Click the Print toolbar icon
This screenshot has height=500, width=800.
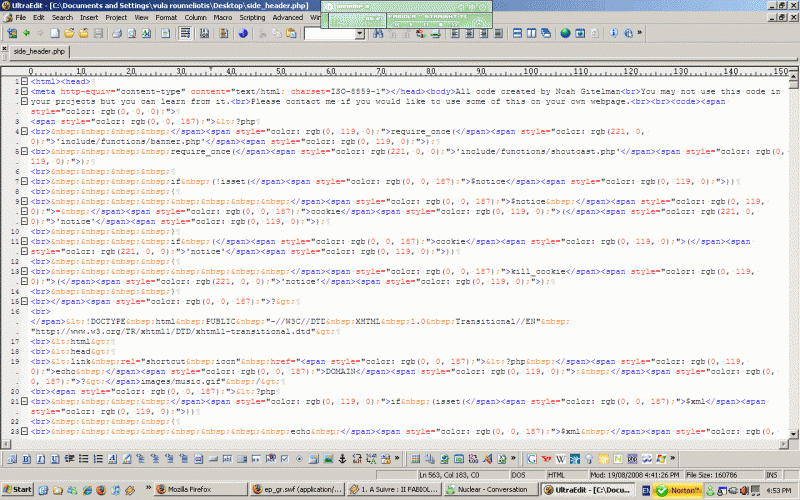pyautogui.click(x=117, y=33)
